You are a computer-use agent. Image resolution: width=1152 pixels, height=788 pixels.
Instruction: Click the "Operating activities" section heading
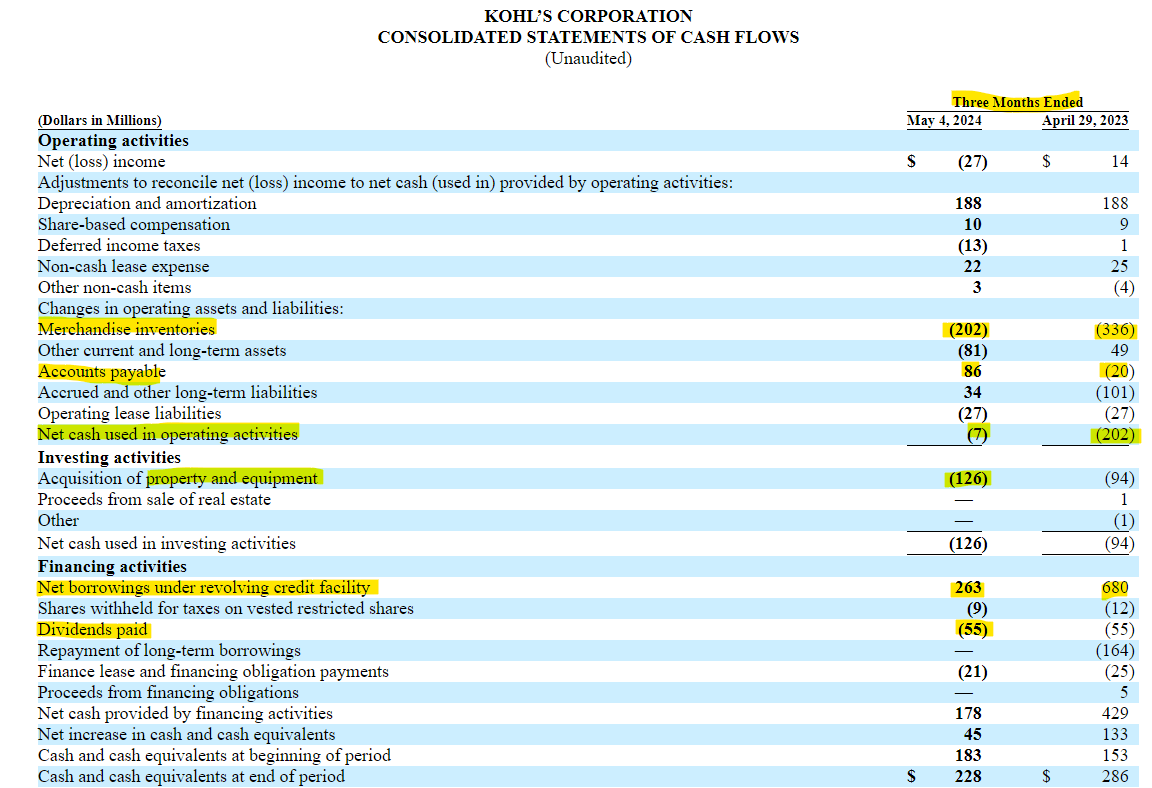[x=103, y=140]
